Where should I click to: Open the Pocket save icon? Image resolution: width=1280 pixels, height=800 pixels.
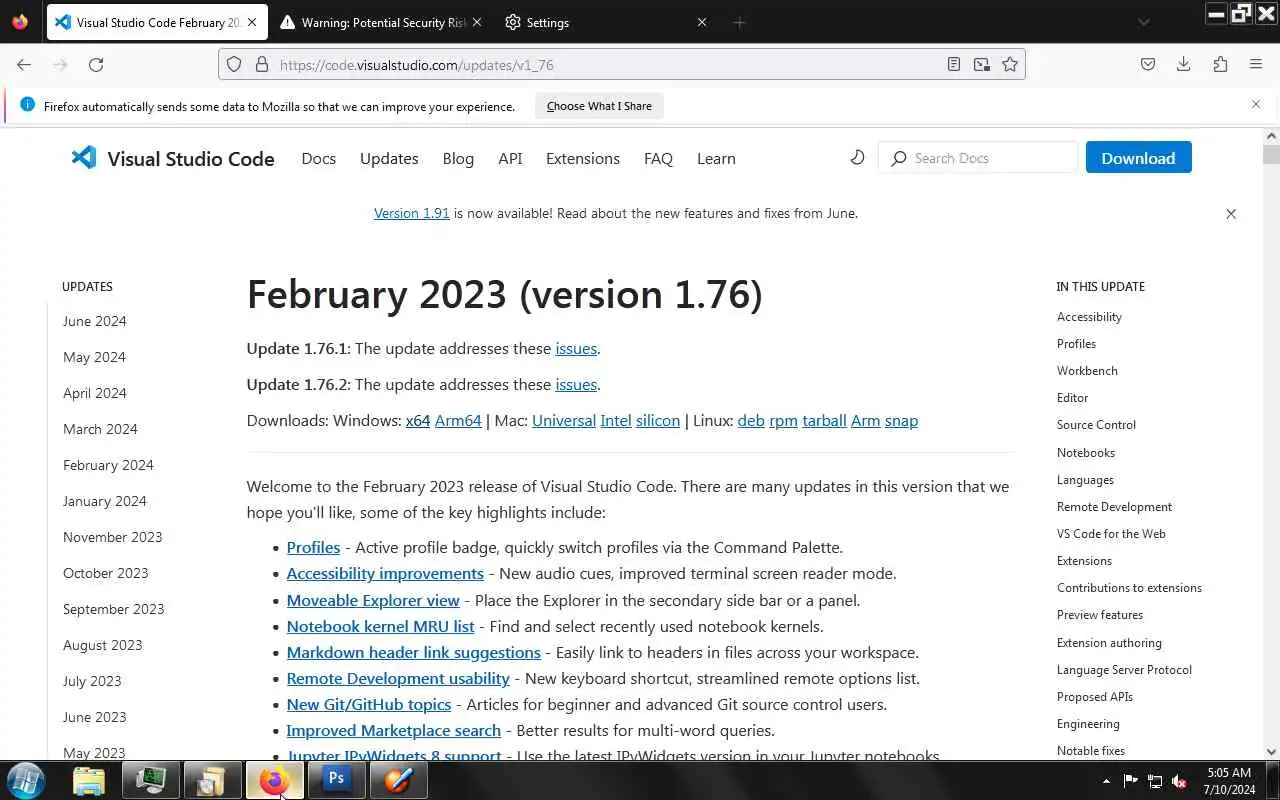pyautogui.click(x=1148, y=64)
